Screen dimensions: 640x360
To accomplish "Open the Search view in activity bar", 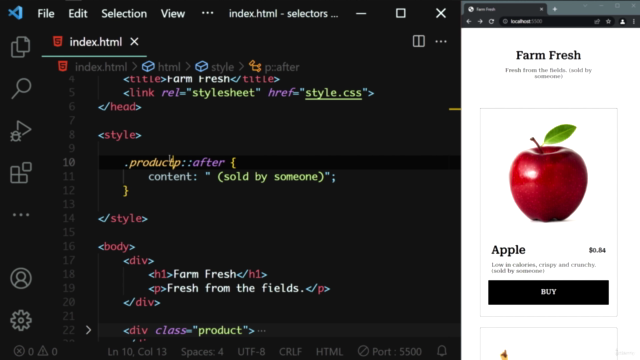I will pos(20,88).
